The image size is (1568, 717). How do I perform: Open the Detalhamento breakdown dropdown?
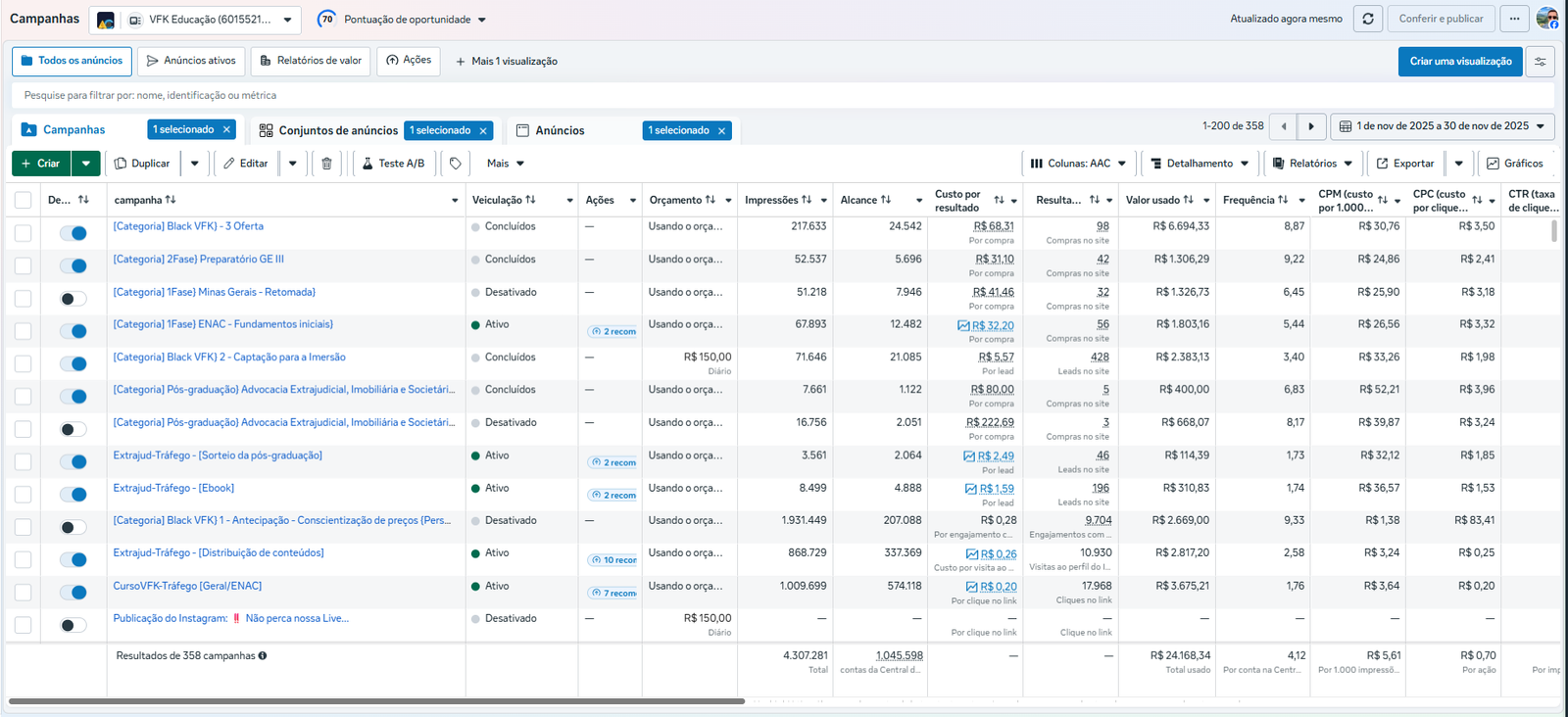1200,164
